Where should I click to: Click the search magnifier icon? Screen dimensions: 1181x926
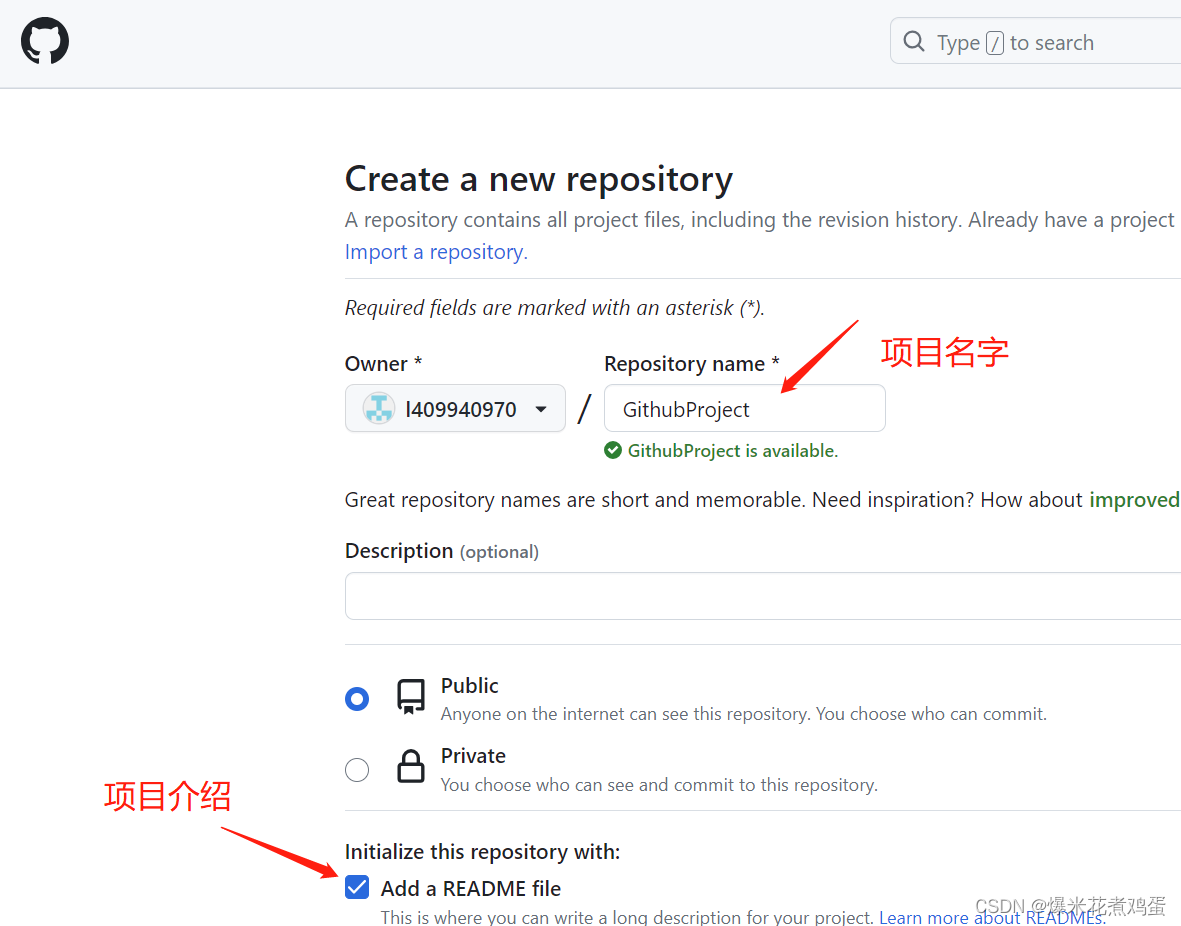click(913, 41)
